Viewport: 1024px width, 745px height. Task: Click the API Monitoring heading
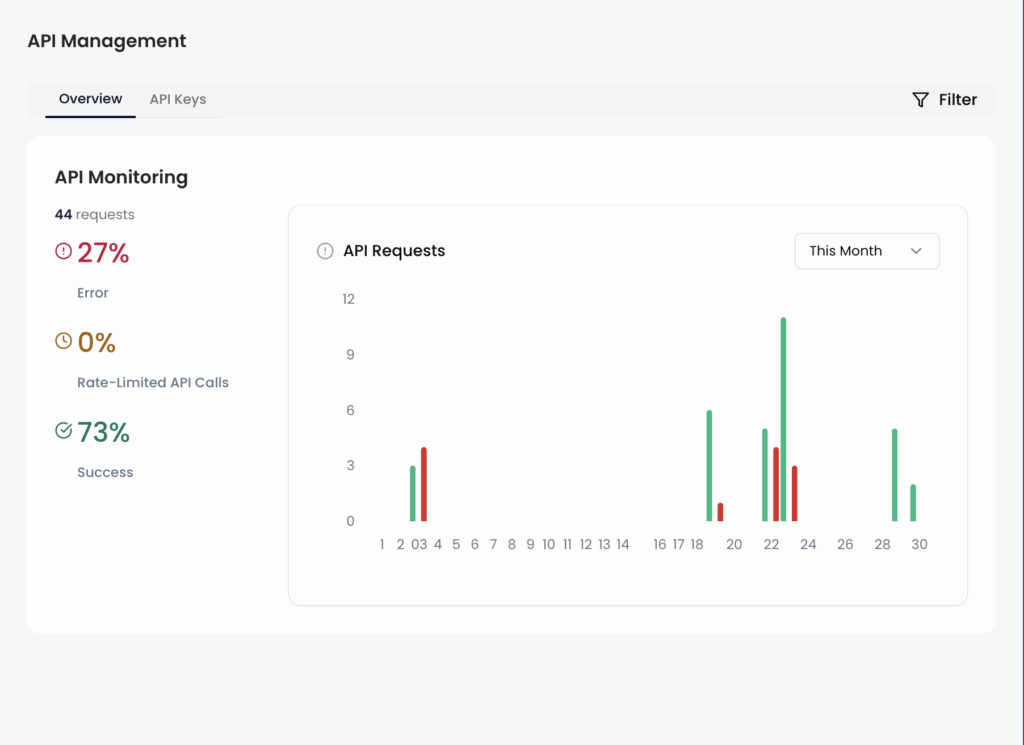coord(121,177)
